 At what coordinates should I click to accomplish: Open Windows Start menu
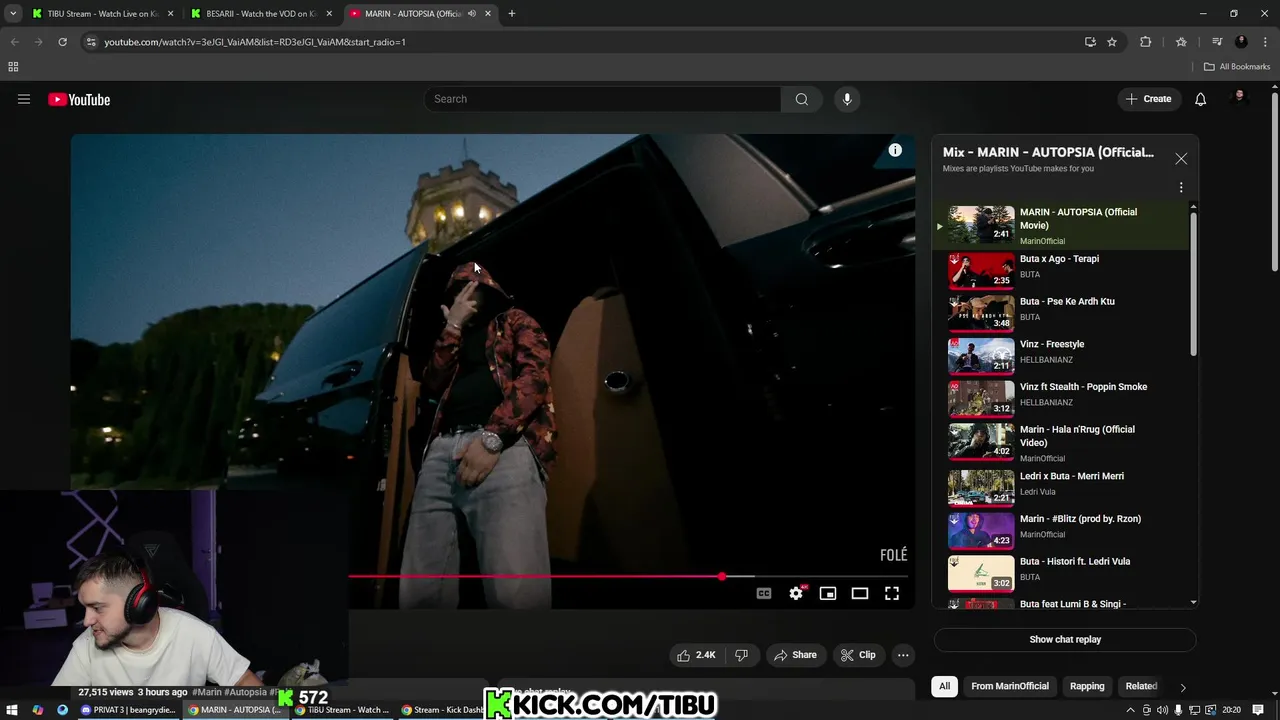click(12, 710)
